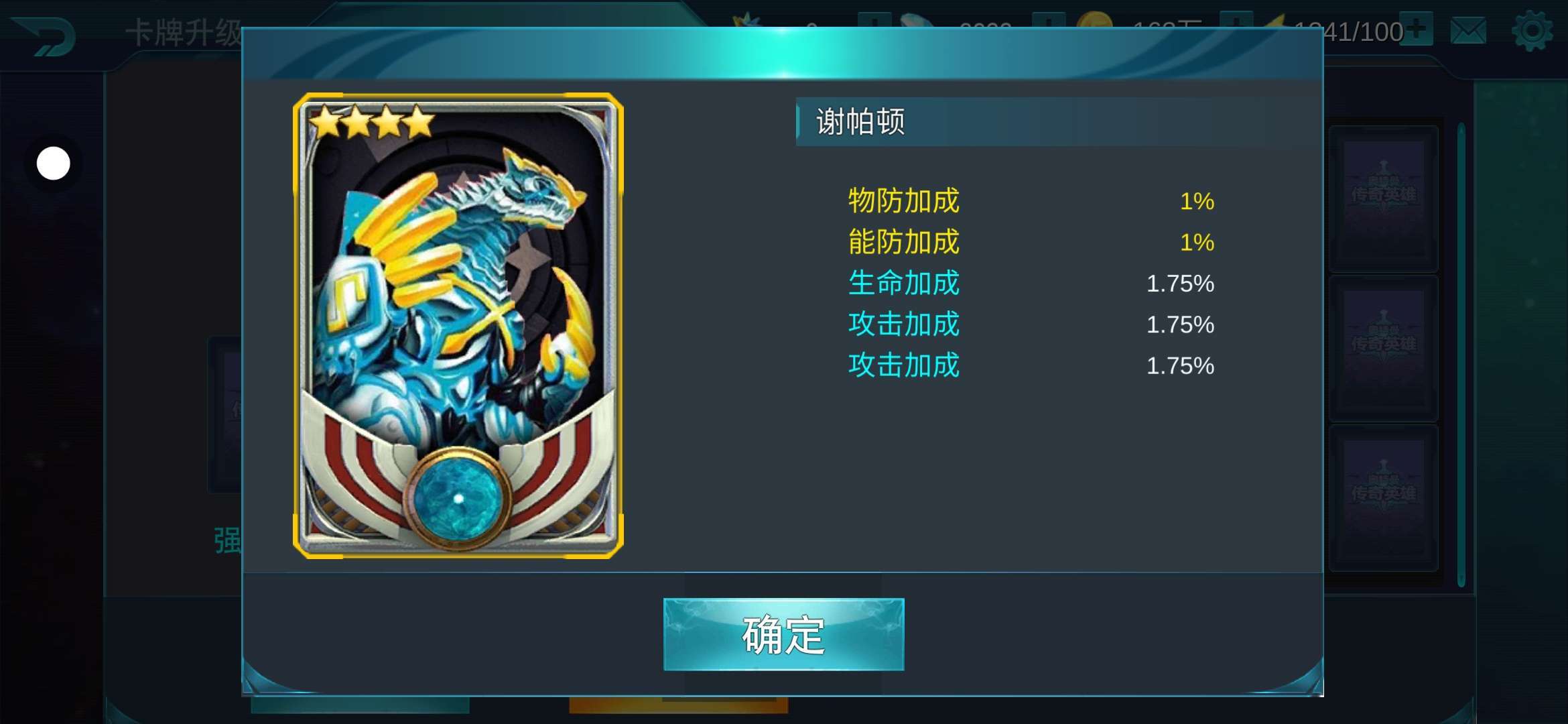Open the mail envelope icon
Viewport: 1568px width, 724px height.
(1468, 31)
